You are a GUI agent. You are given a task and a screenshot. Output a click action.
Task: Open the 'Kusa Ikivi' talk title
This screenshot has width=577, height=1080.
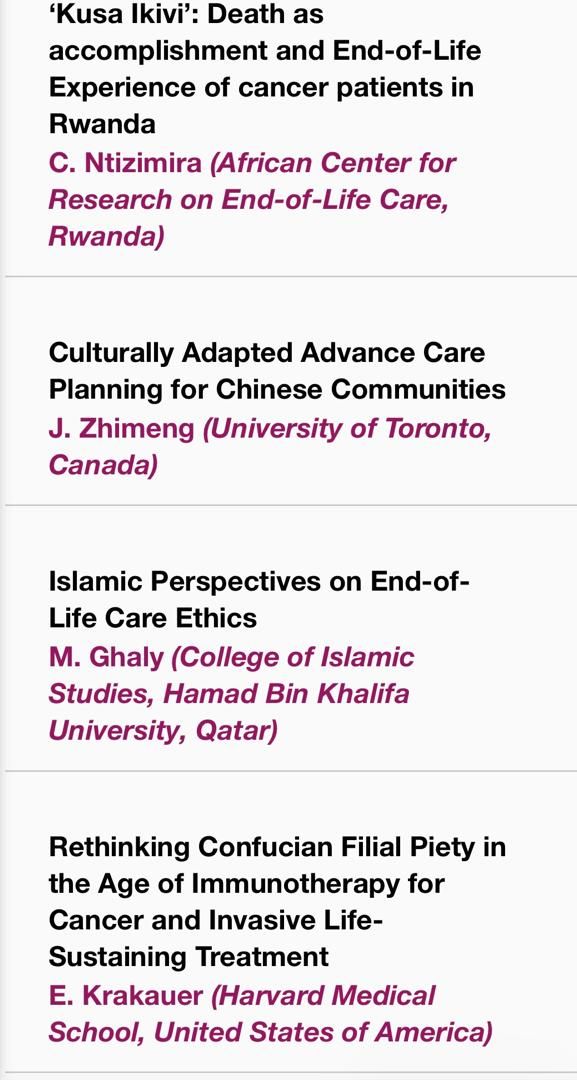[x=264, y=69]
